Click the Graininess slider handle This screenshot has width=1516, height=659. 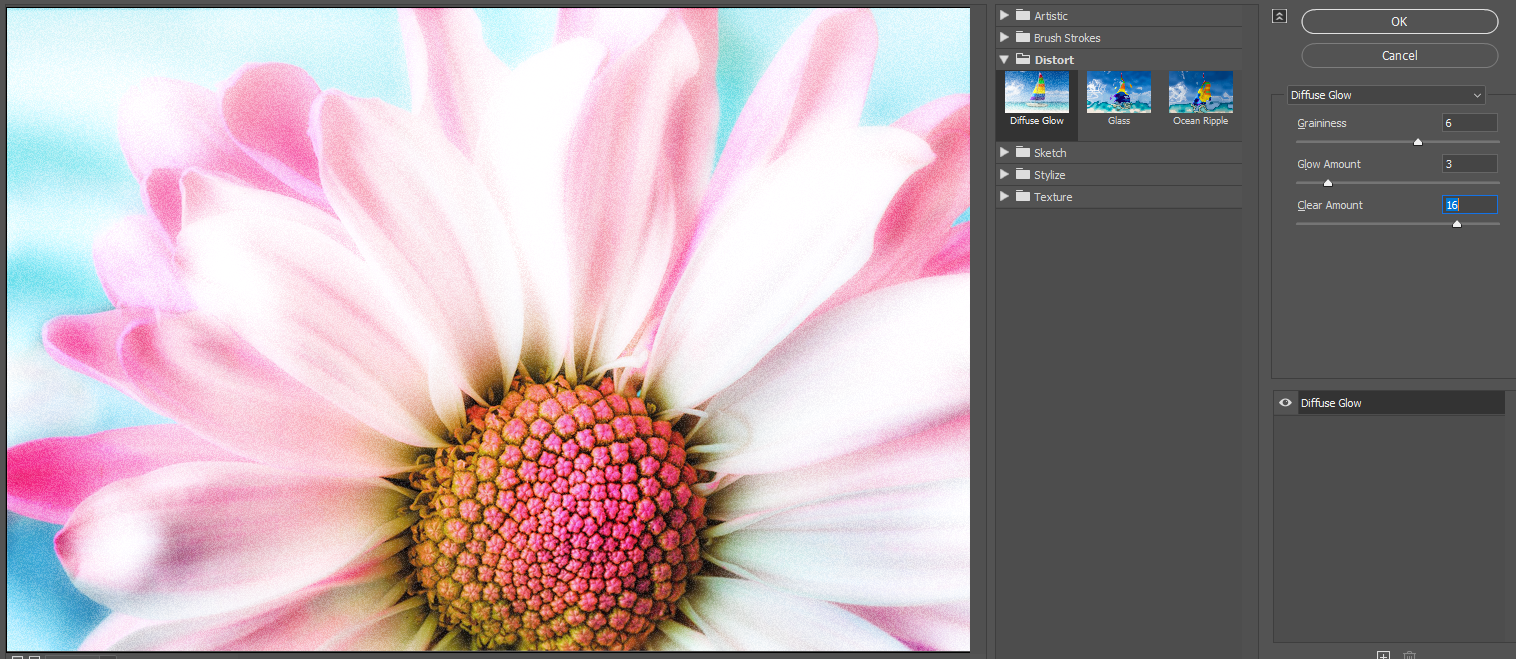(1417, 142)
